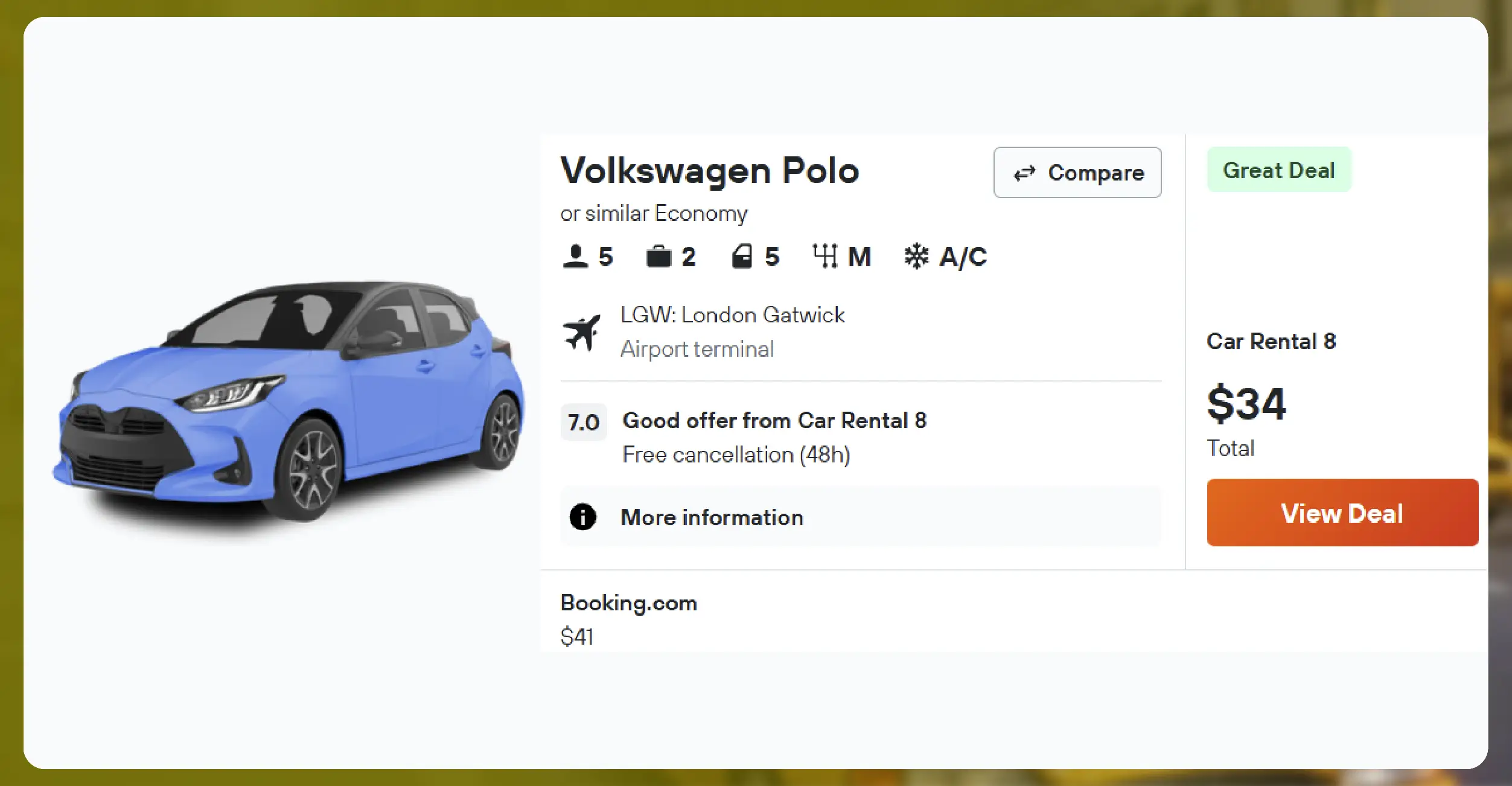Image resolution: width=1512 pixels, height=786 pixels.
Task: Click the Volkswagen Polo title
Action: pos(709,171)
